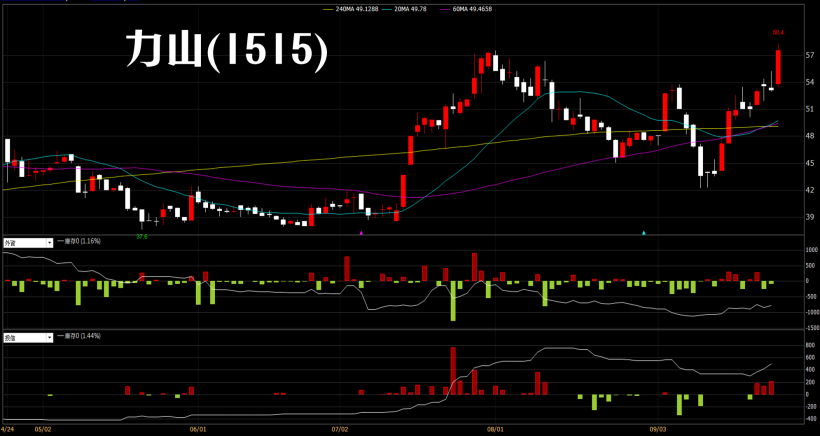Click the 08/01 date label
This screenshot has height=436, width=820.
(x=495, y=431)
